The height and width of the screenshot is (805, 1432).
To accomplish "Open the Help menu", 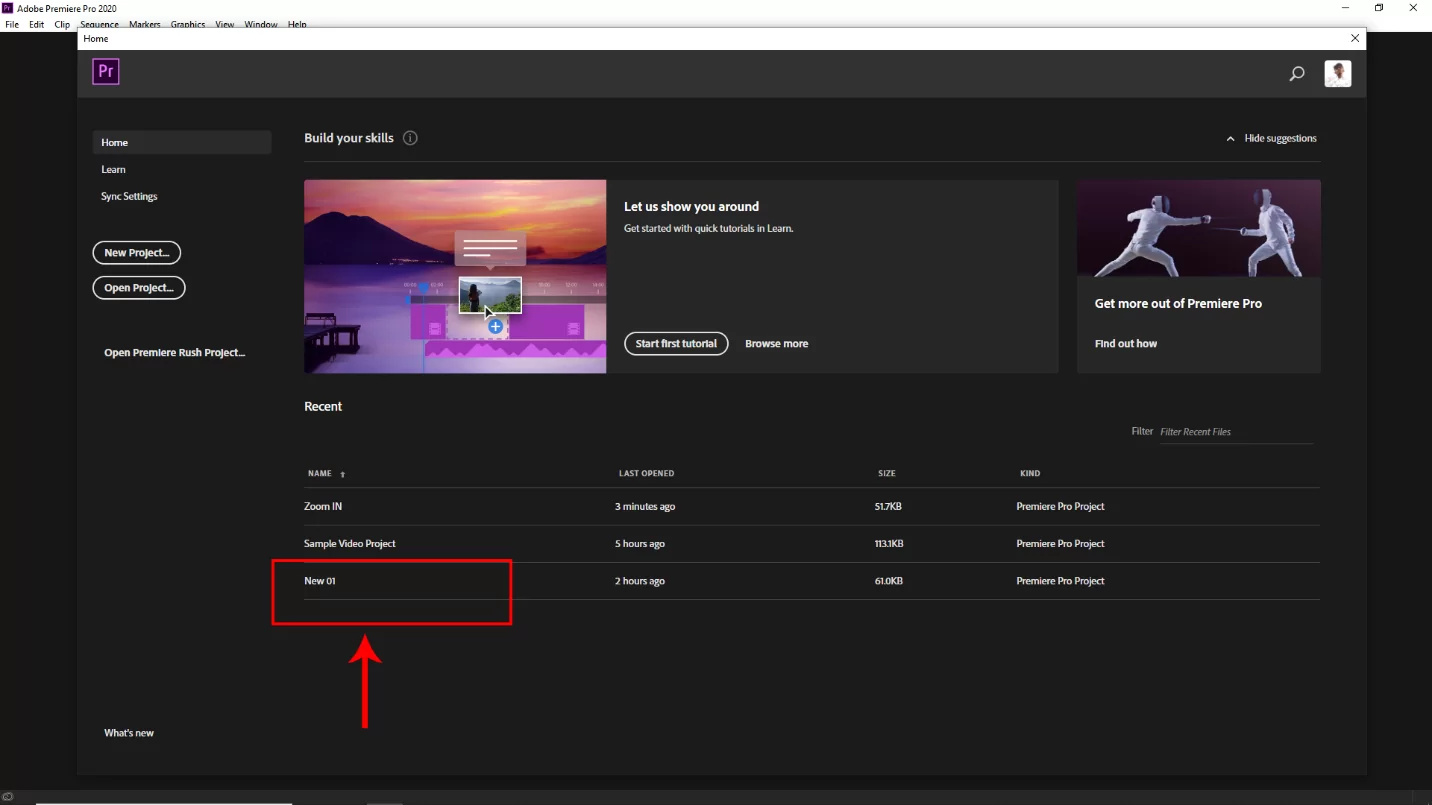I will (x=297, y=24).
